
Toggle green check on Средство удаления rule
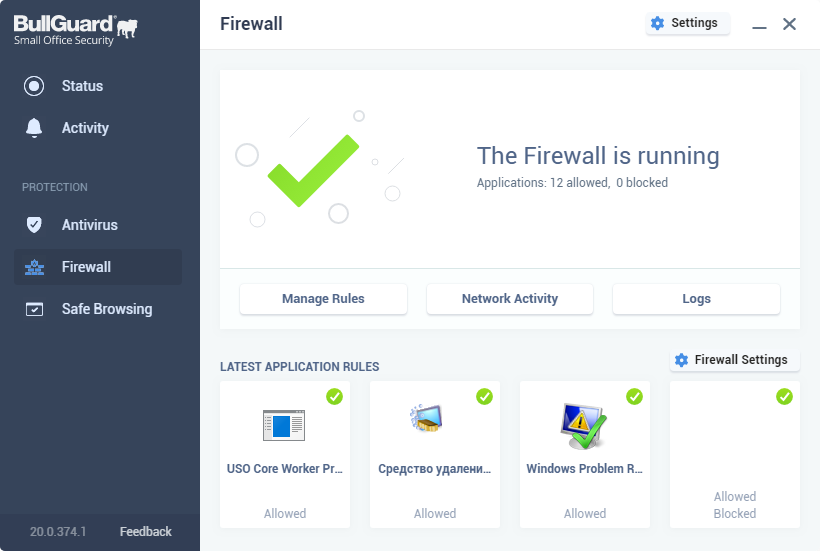pos(485,397)
